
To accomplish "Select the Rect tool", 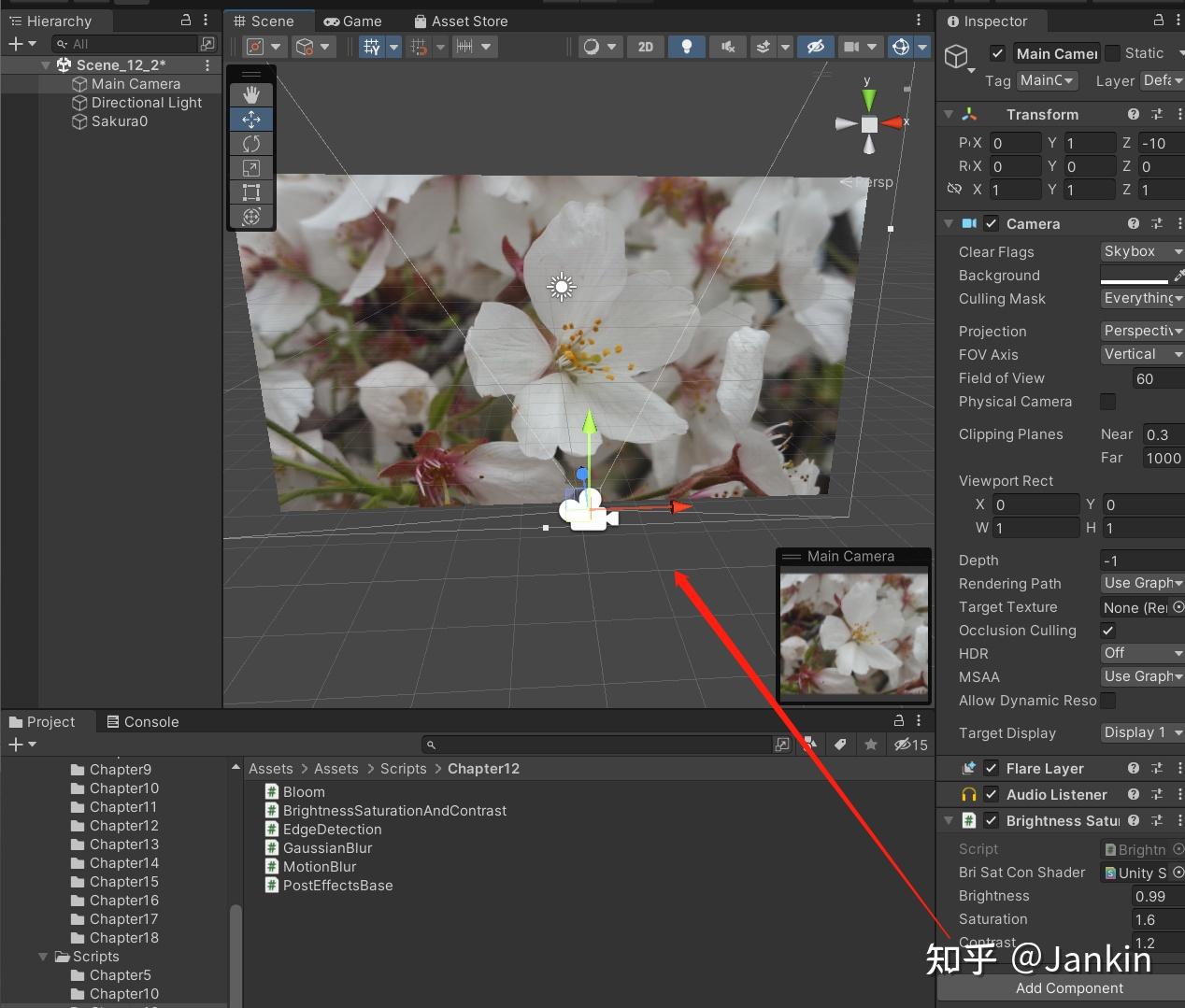I will pos(250,192).
